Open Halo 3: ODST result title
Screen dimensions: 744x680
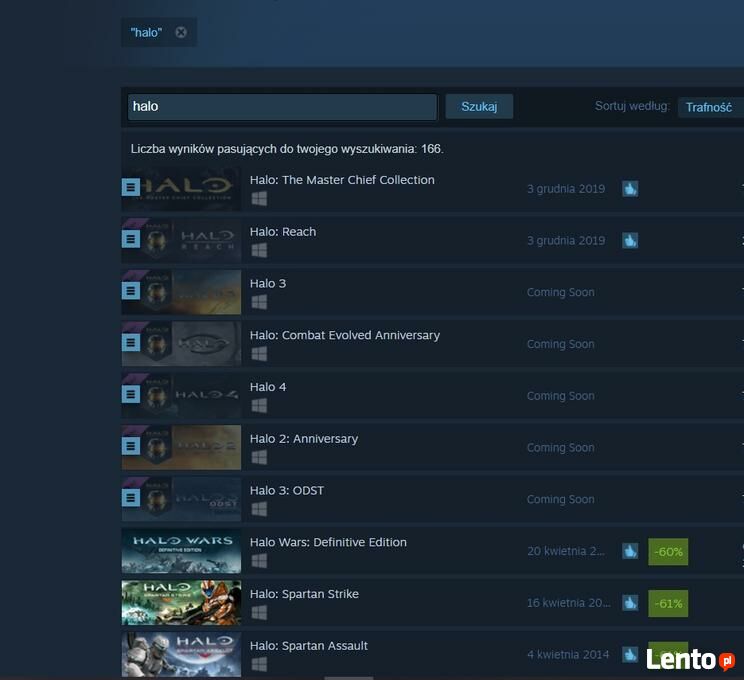tap(287, 491)
